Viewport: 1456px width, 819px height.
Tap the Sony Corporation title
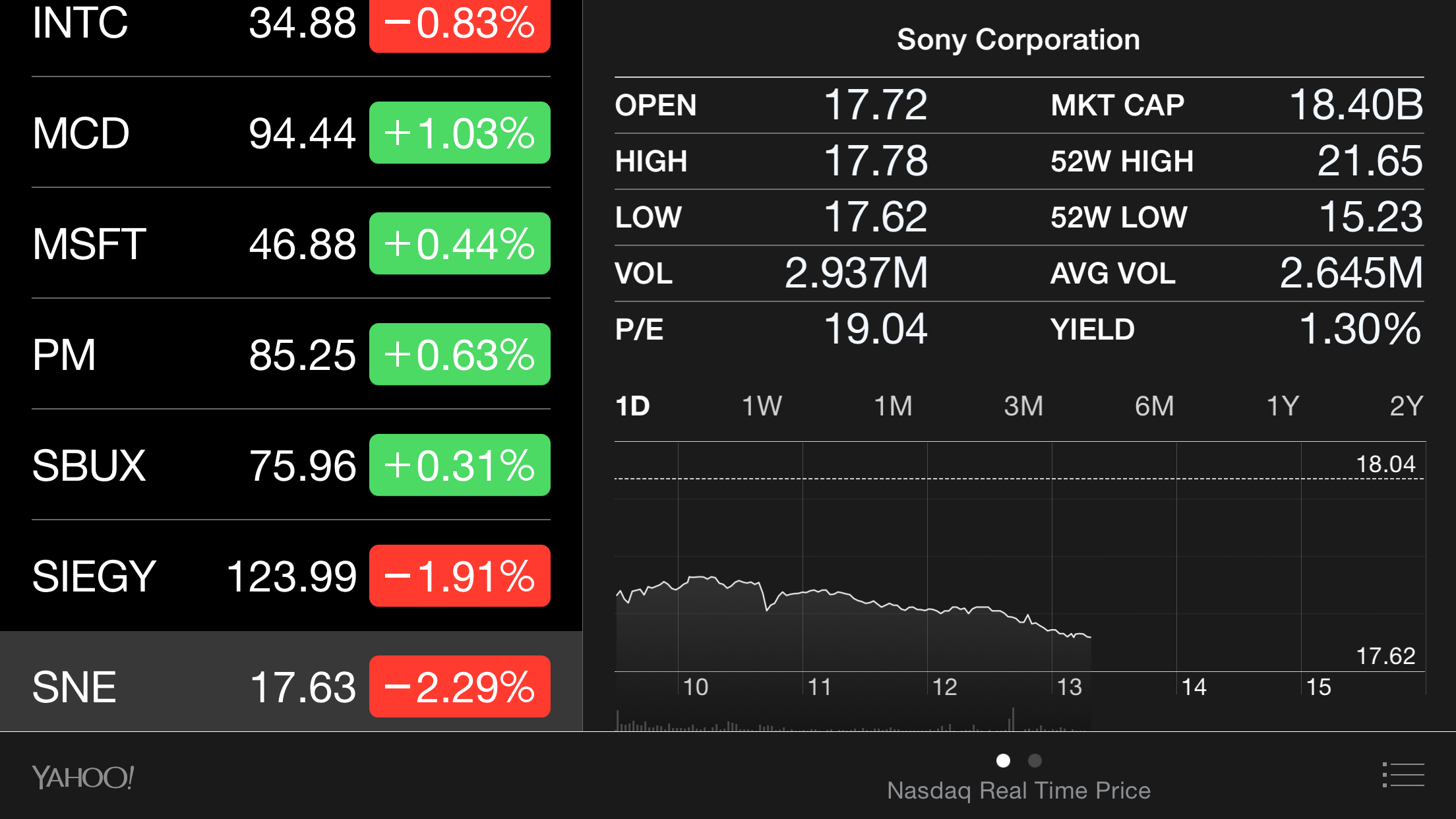point(1019,40)
